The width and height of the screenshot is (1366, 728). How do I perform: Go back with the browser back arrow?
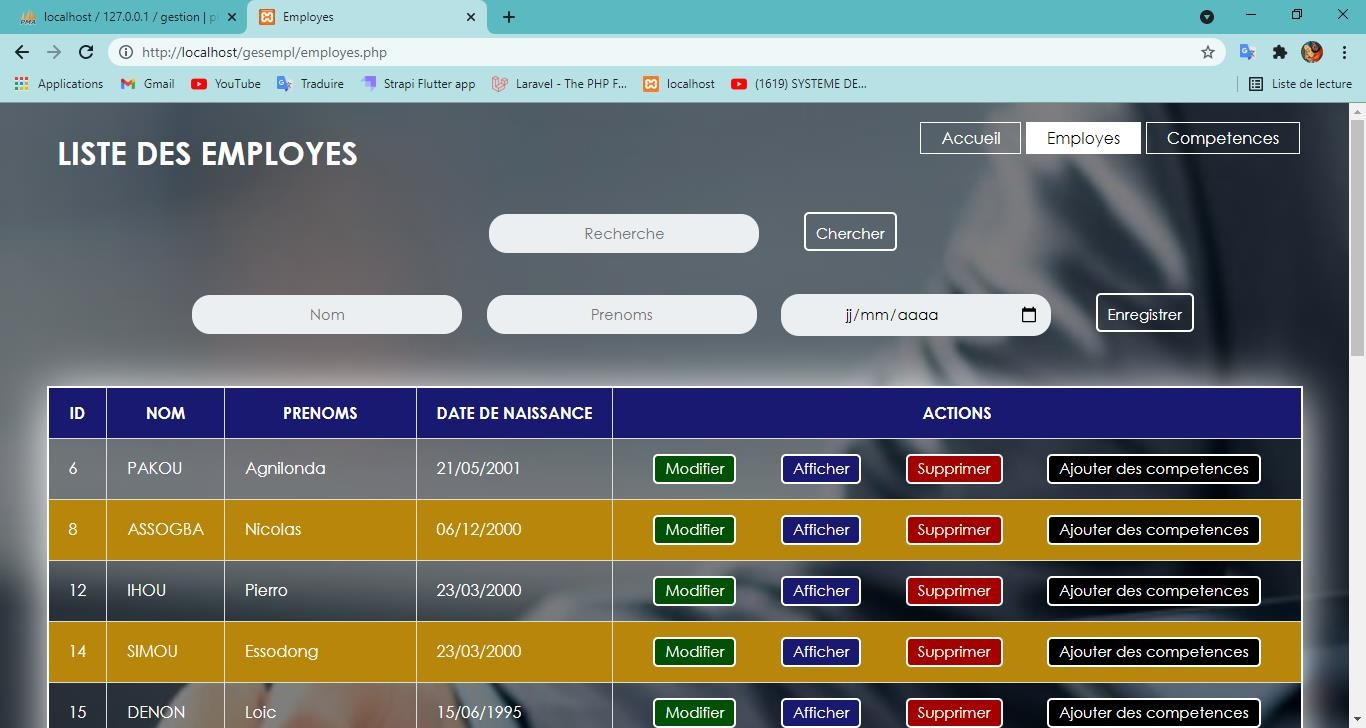[22, 52]
